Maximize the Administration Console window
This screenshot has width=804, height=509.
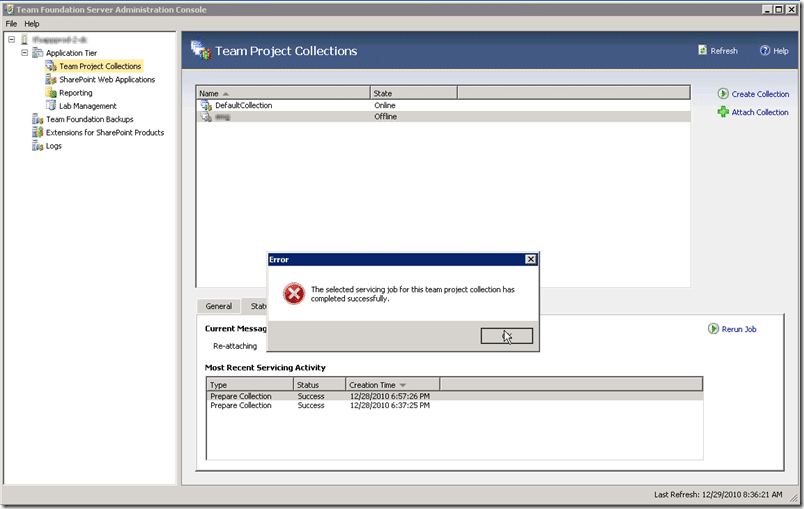pyautogui.click(x=779, y=9)
